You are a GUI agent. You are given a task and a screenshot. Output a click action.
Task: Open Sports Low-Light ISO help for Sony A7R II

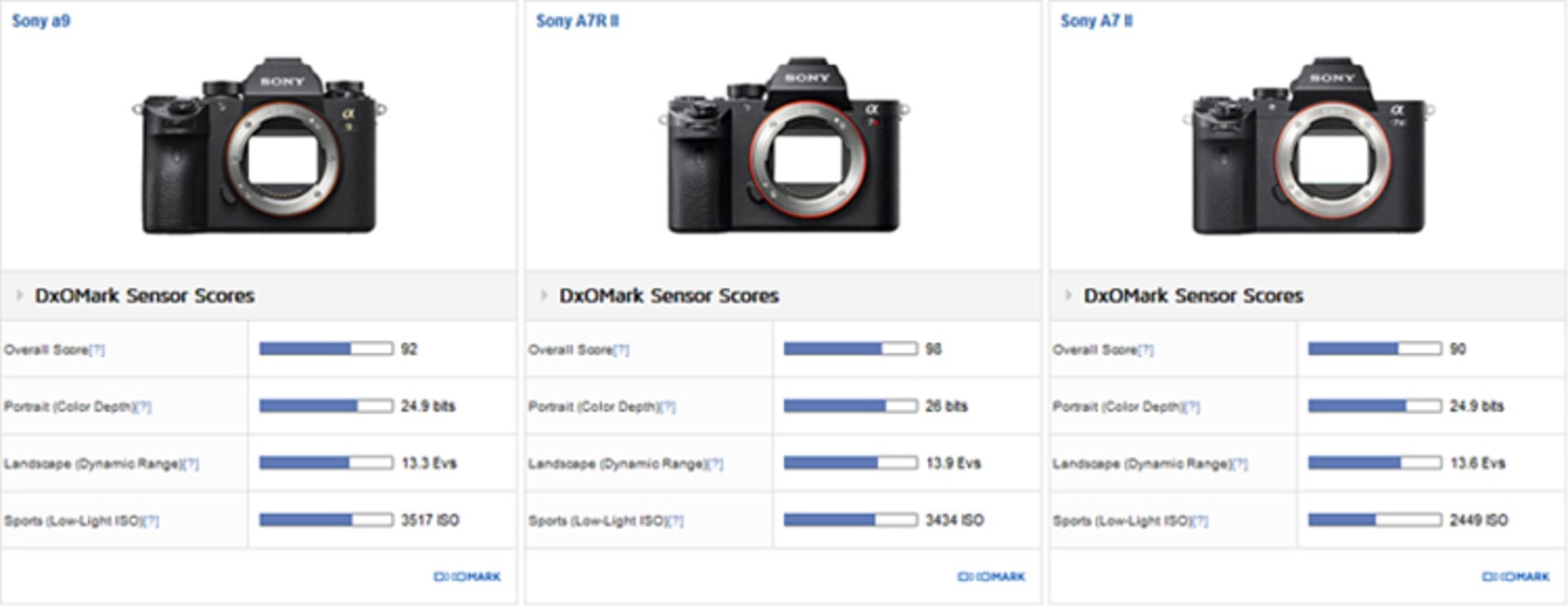[675, 521]
